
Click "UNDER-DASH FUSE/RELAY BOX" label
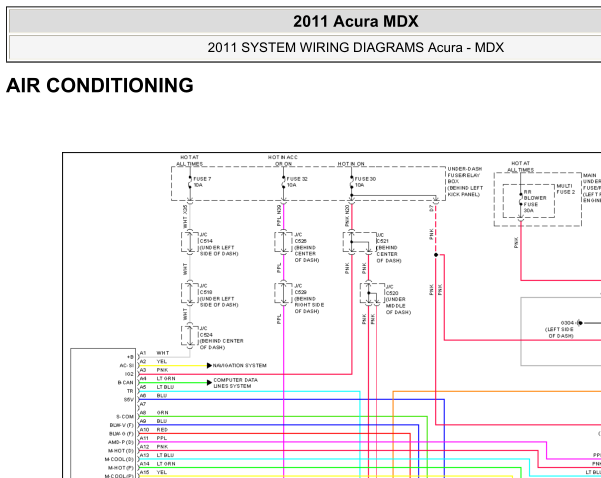coord(465,182)
